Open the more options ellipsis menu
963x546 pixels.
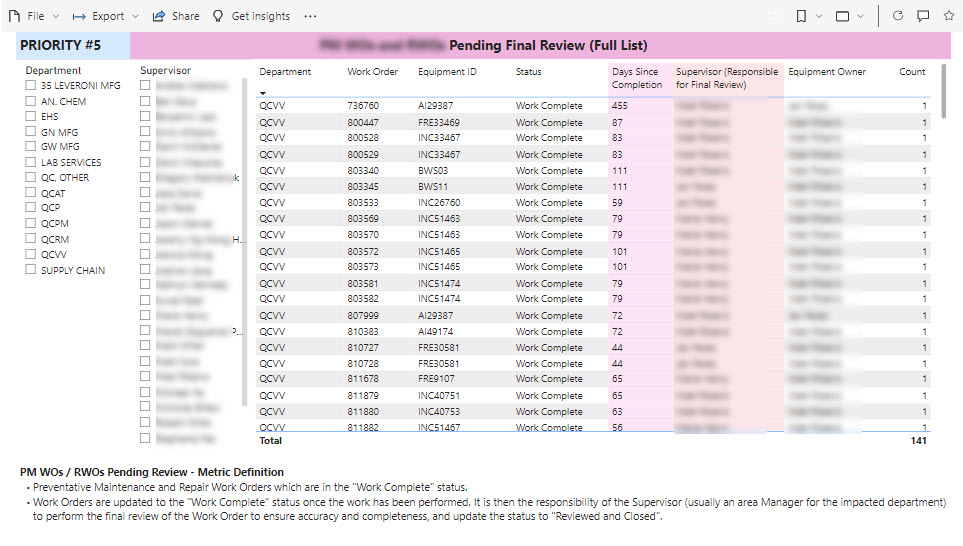pos(310,16)
